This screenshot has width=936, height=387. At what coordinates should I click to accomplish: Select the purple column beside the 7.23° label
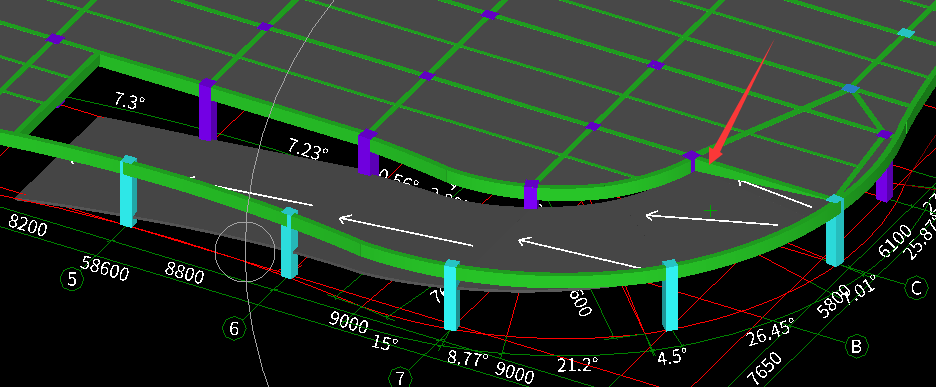(368, 152)
